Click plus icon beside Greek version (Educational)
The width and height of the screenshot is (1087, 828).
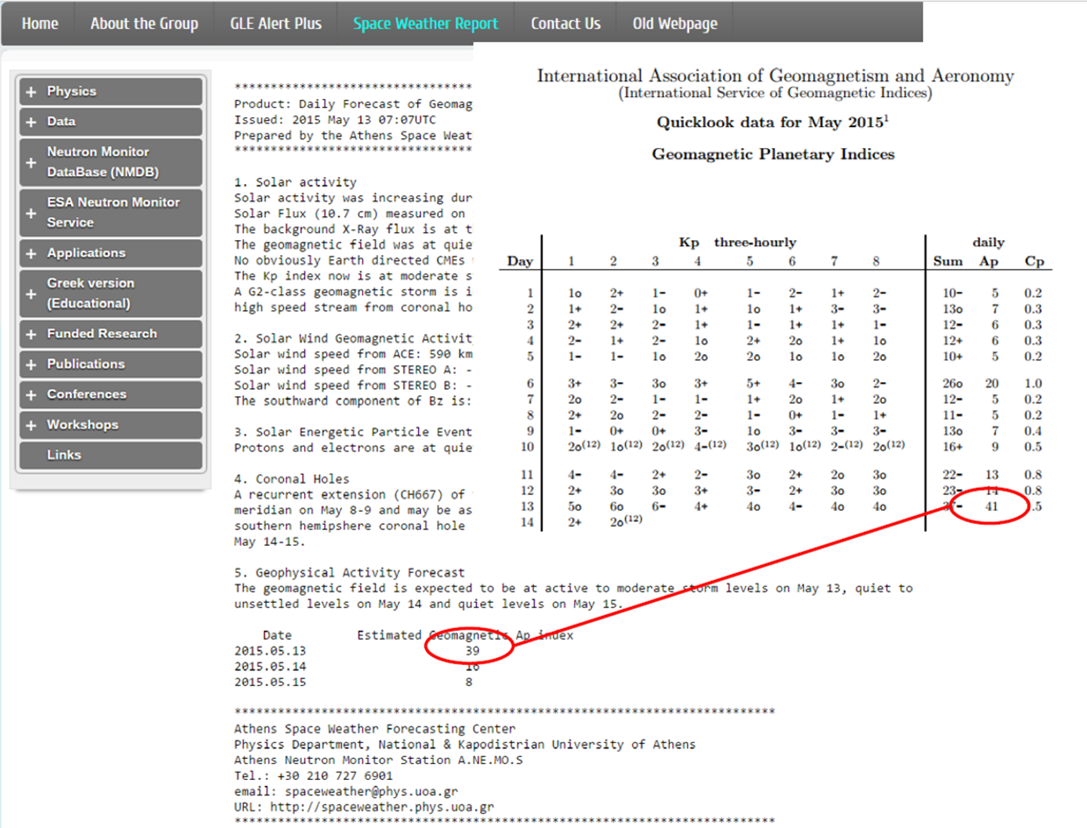coord(31,294)
